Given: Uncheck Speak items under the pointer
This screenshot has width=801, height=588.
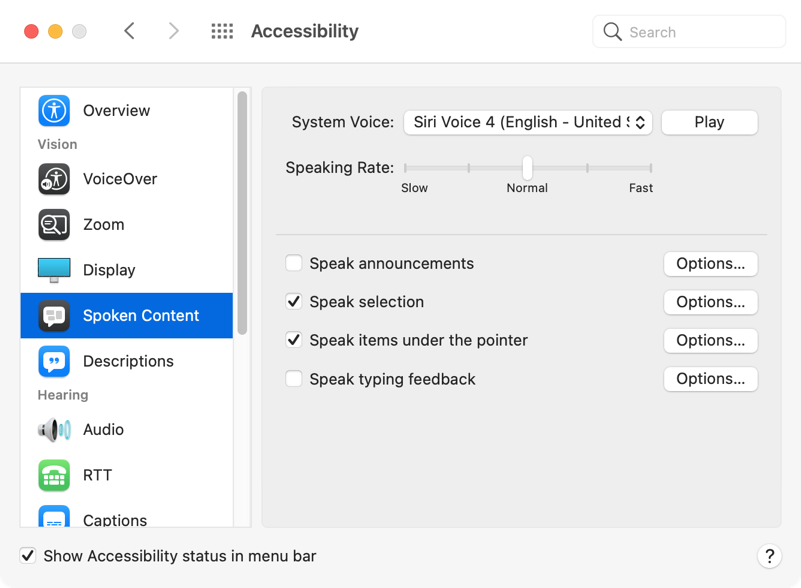Looking at the screenshot, I should [x=294, y=340].
